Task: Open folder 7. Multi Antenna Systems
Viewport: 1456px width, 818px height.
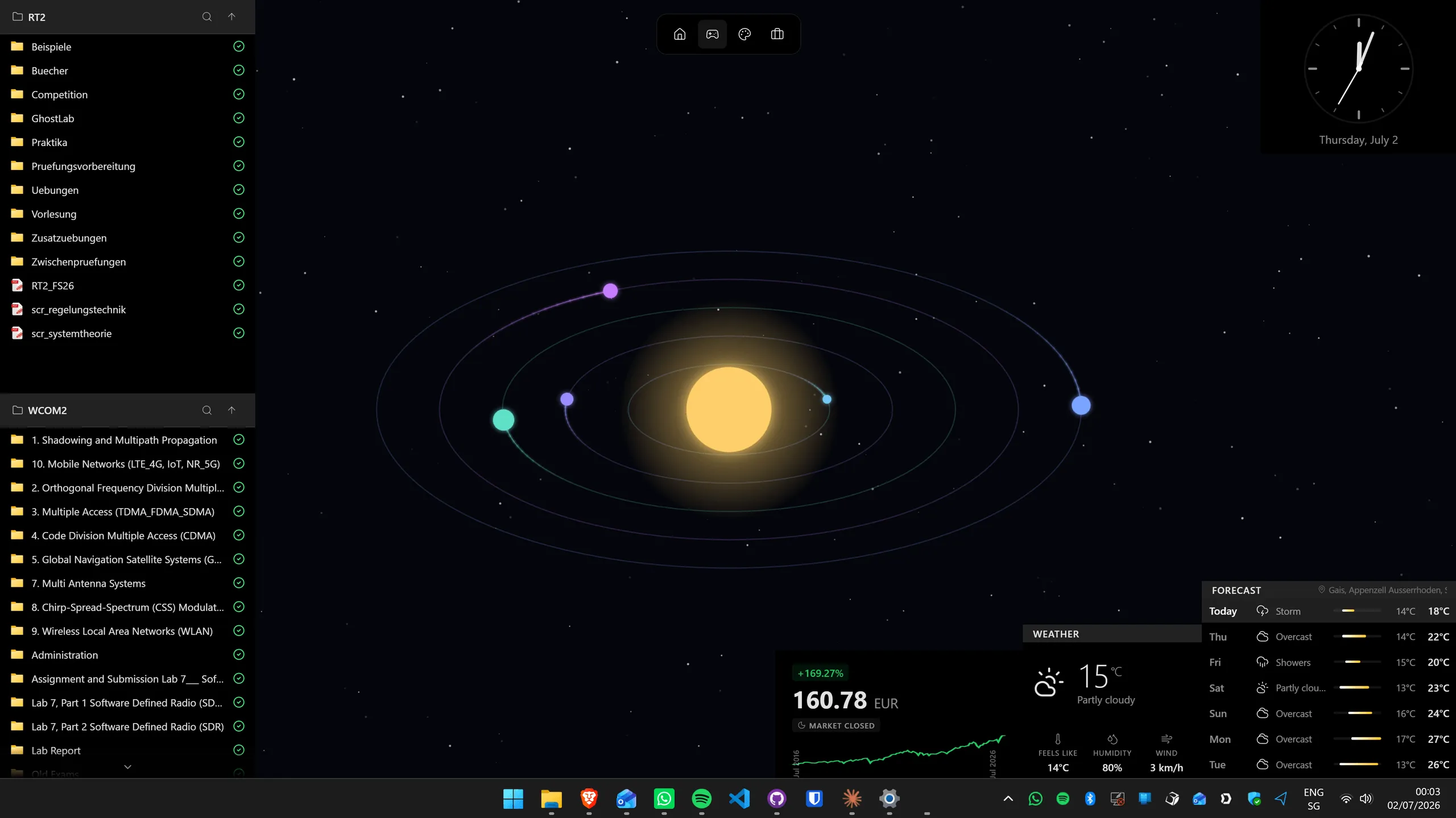Action: pos(127,583)
